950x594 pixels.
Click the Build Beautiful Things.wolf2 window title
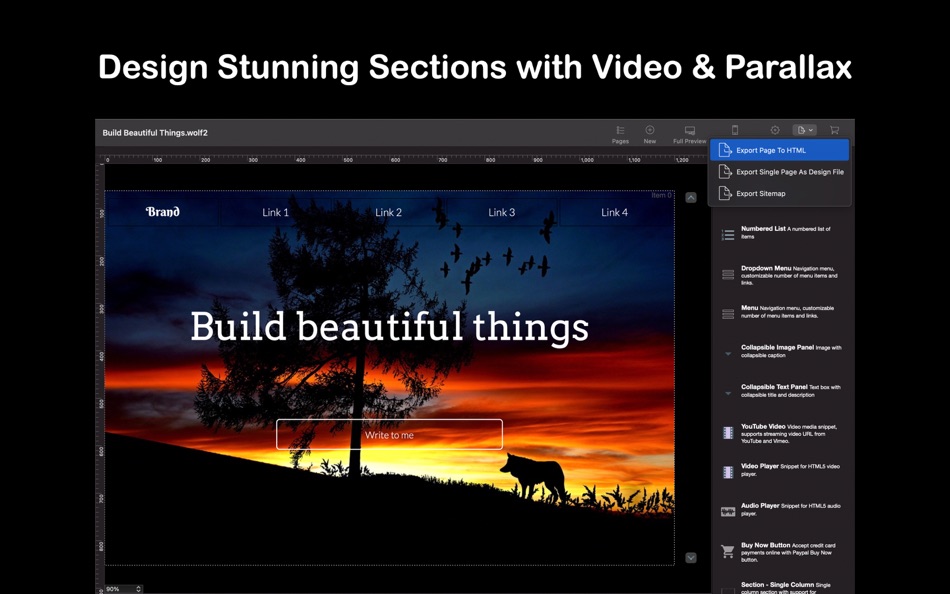tap(155, 133)
